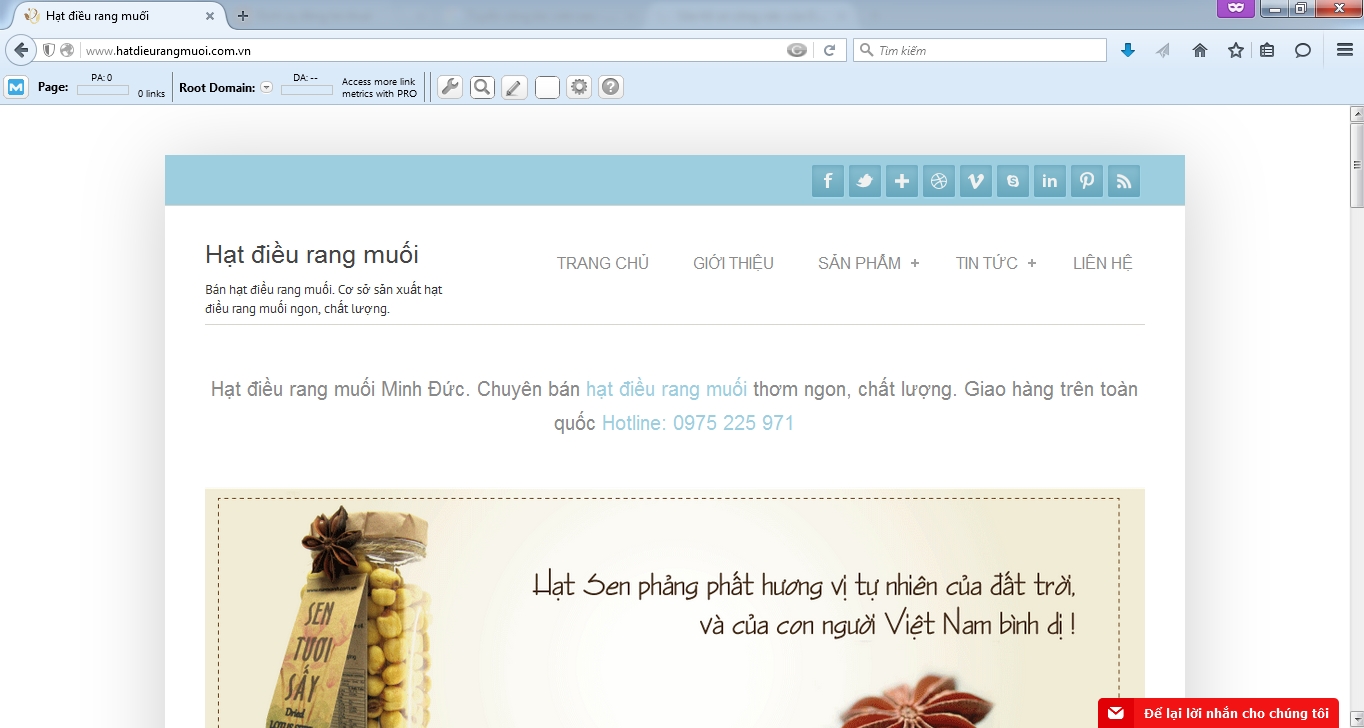Click the private browsing mask icon
Screen dimensions: 1364x728
[x=1236, y=8]
